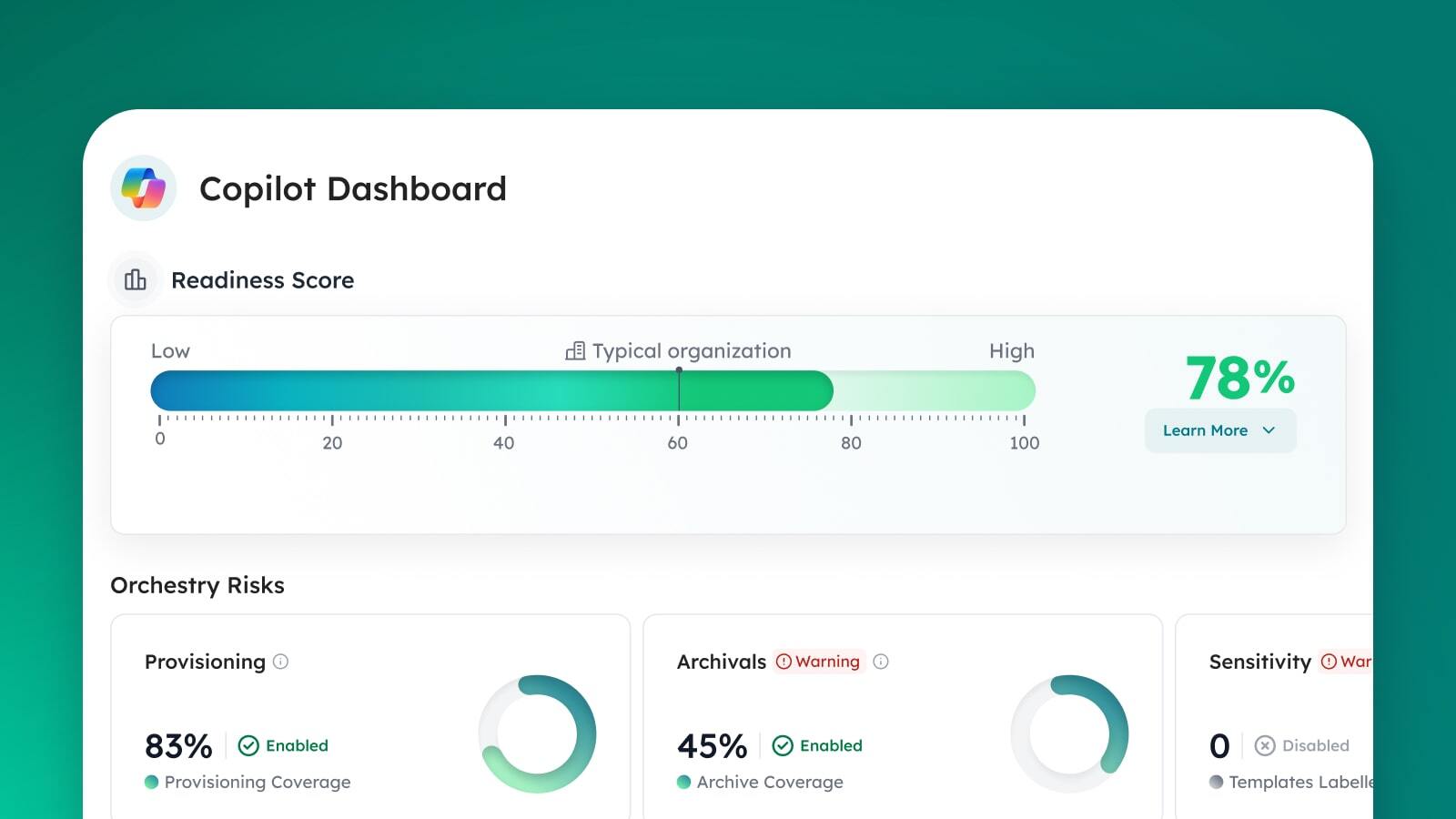
Task: Click the readiness score progress bar
Action: 592,390
